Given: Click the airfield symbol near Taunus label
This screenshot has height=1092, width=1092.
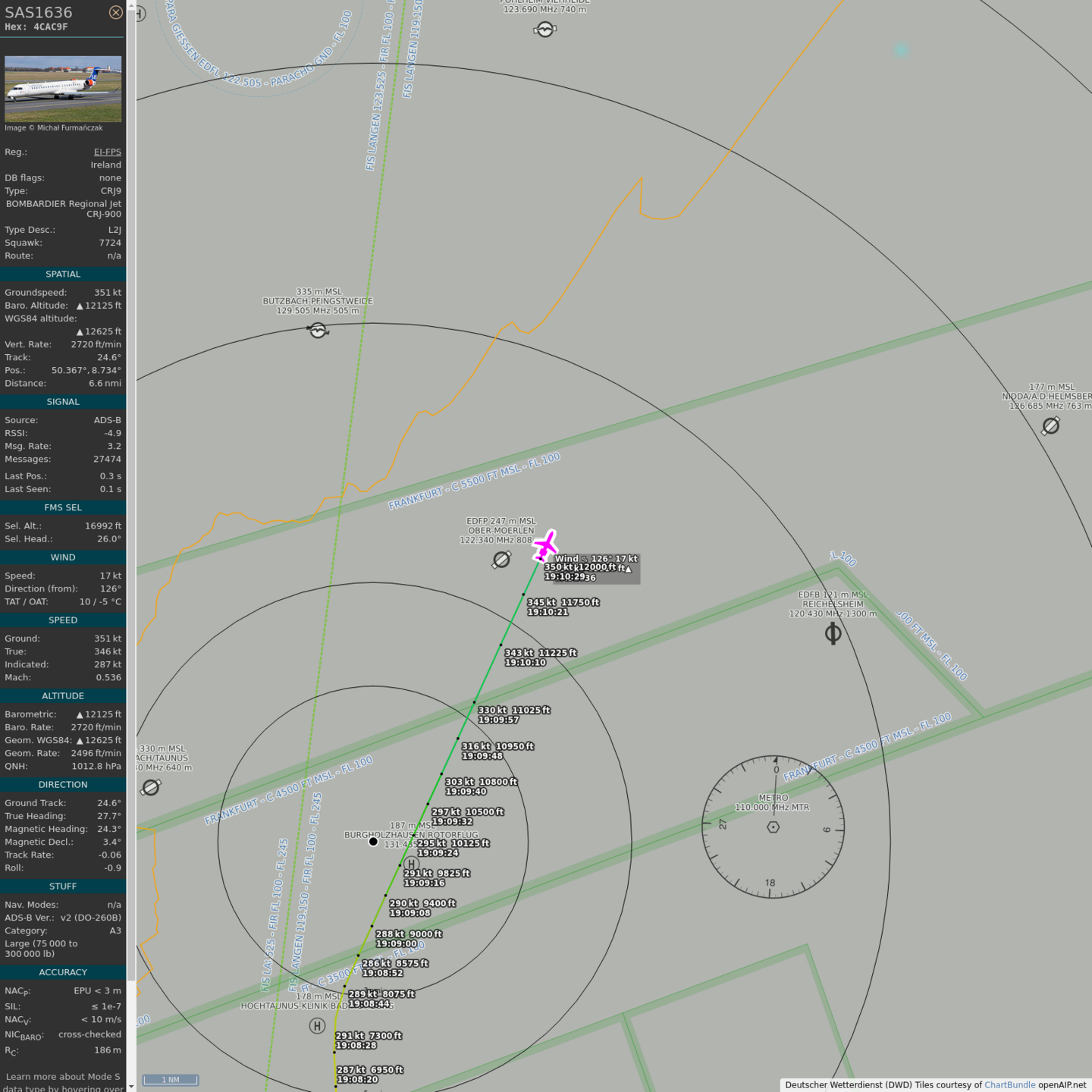Looking at the screenshot, I should coord(151,788).
